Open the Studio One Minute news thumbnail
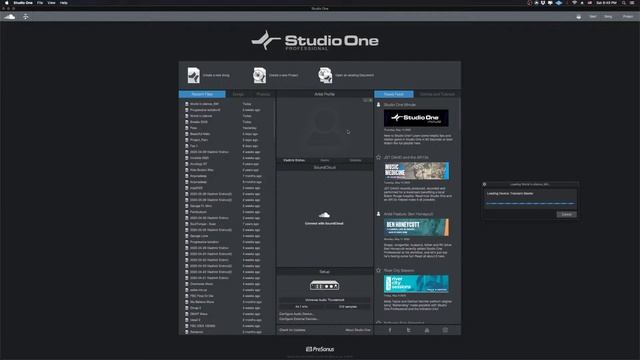This screenshot has height=360, width=640. (416, 118)
